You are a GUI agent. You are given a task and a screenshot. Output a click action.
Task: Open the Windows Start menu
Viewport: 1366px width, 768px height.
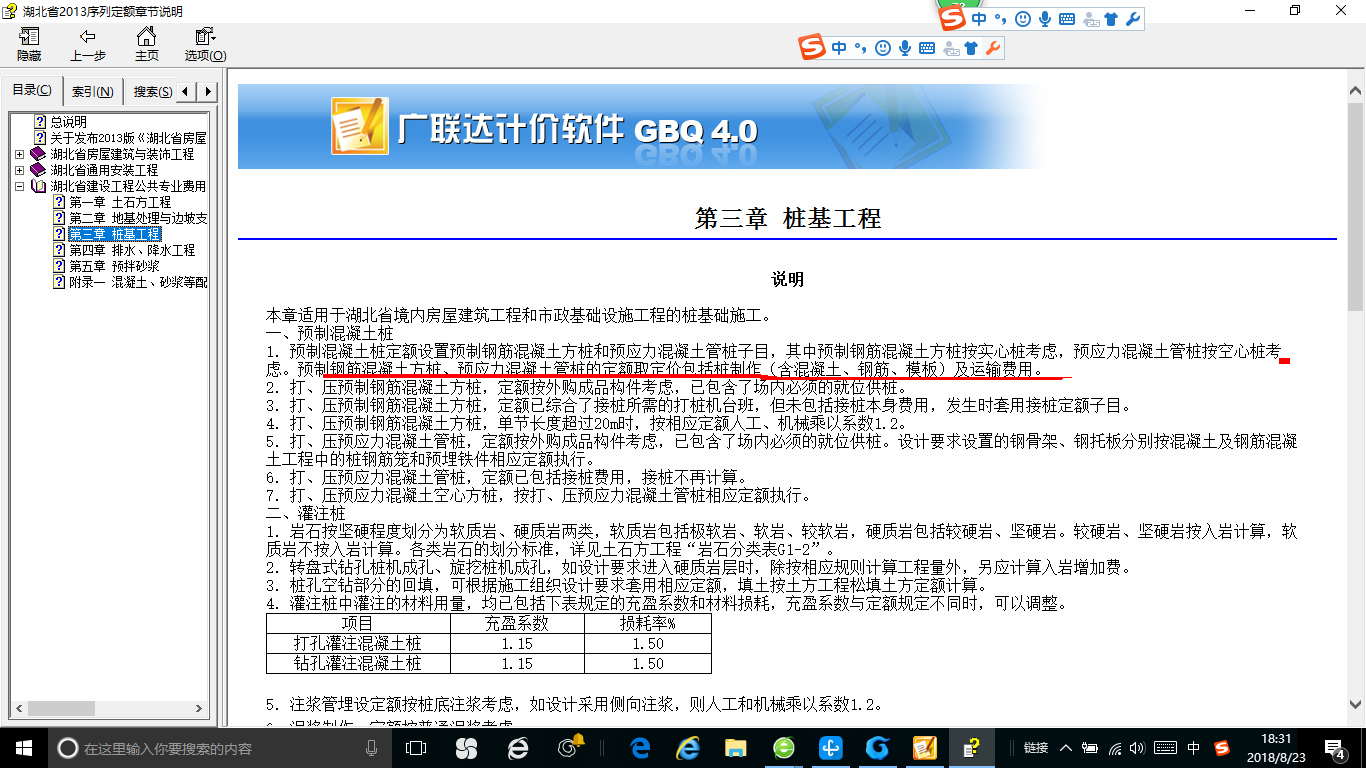click(x=23, y=747)
